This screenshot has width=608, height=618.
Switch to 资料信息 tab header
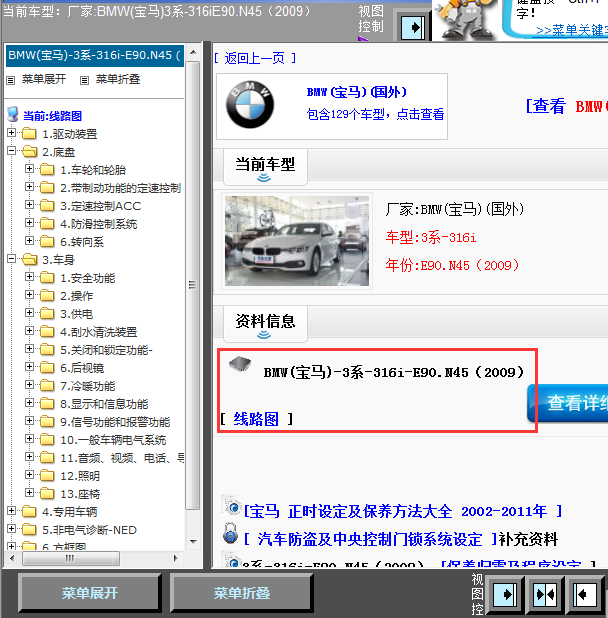(x=265, y=324)
